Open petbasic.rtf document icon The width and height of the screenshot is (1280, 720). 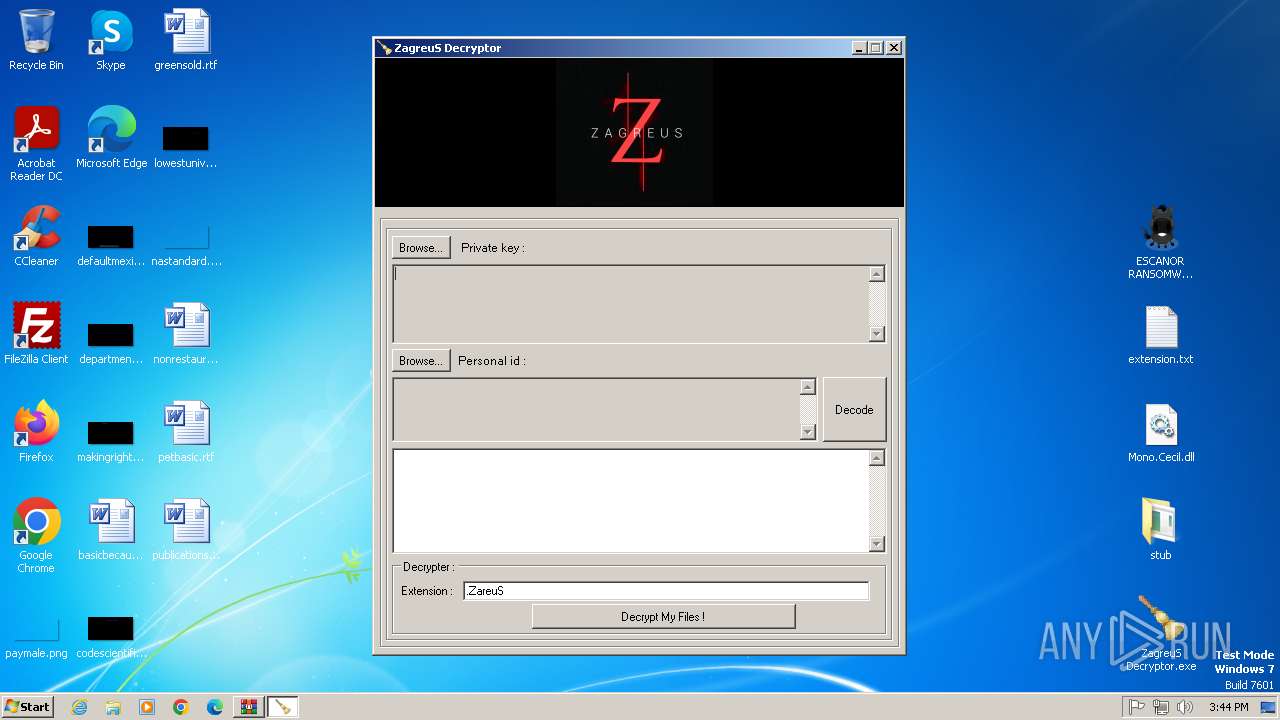pos(186,432)
